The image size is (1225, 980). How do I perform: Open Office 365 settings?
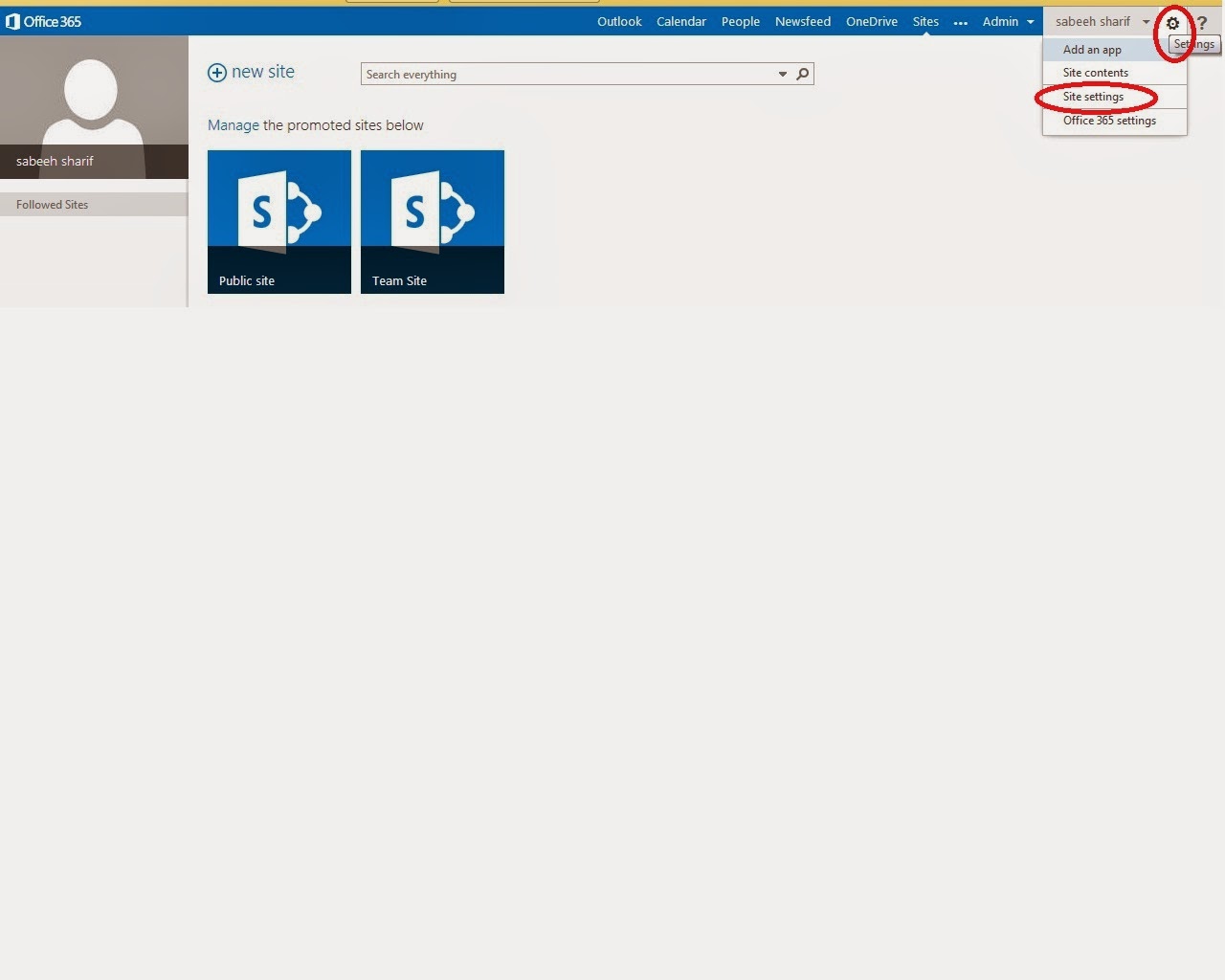(x=1112, y=121)
